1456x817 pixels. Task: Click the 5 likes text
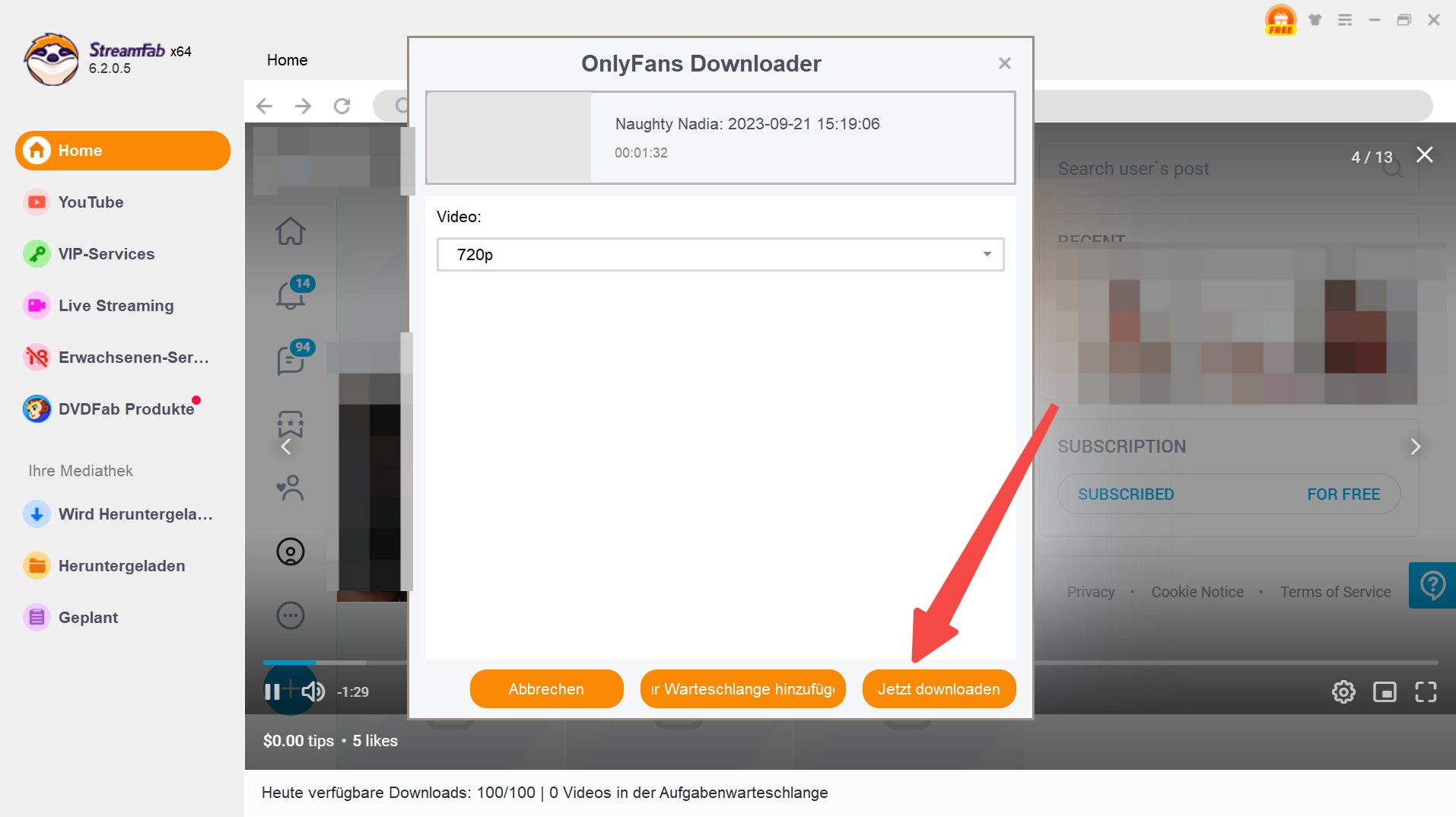point(375,741)
